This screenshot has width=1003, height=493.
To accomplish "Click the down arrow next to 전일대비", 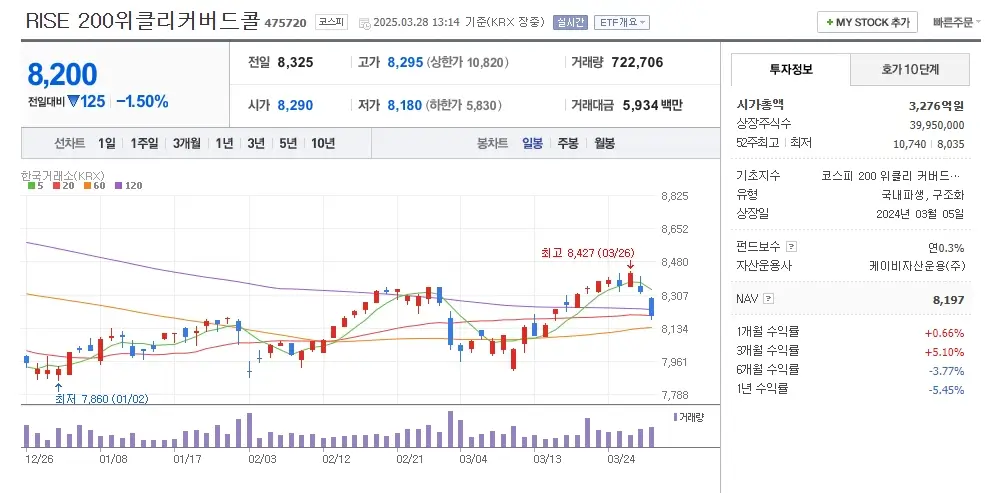I will point(73,101).
